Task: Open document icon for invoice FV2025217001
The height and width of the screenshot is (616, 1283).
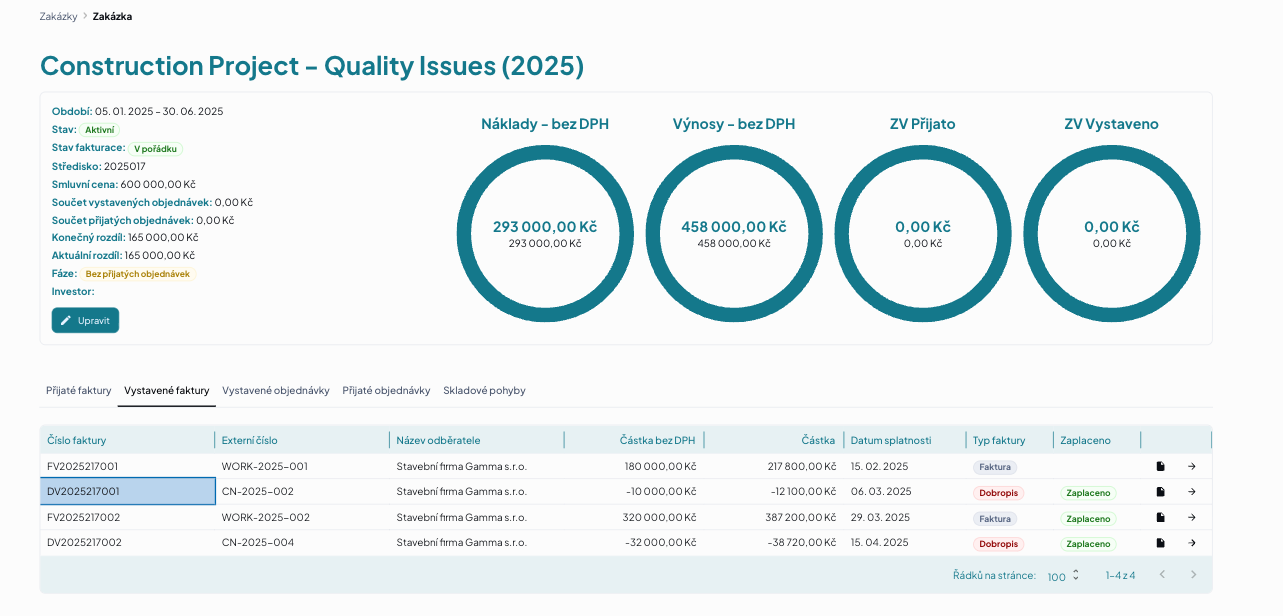Action: click(1160, 466)
